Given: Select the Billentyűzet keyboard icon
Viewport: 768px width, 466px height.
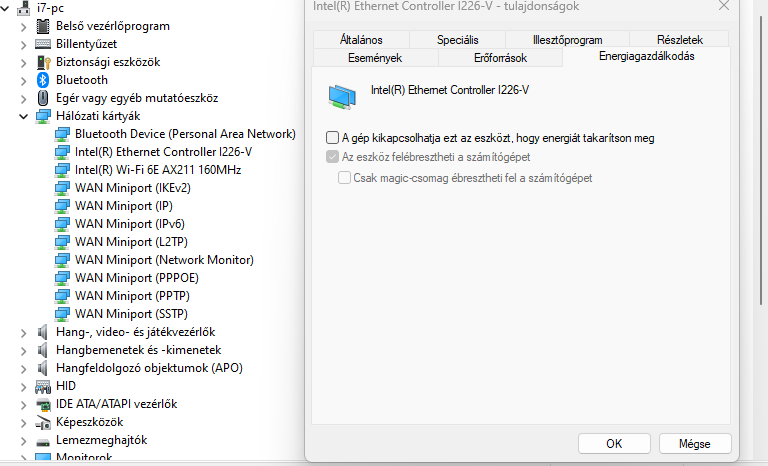Looking at the screenshot, I should [43, 44].
